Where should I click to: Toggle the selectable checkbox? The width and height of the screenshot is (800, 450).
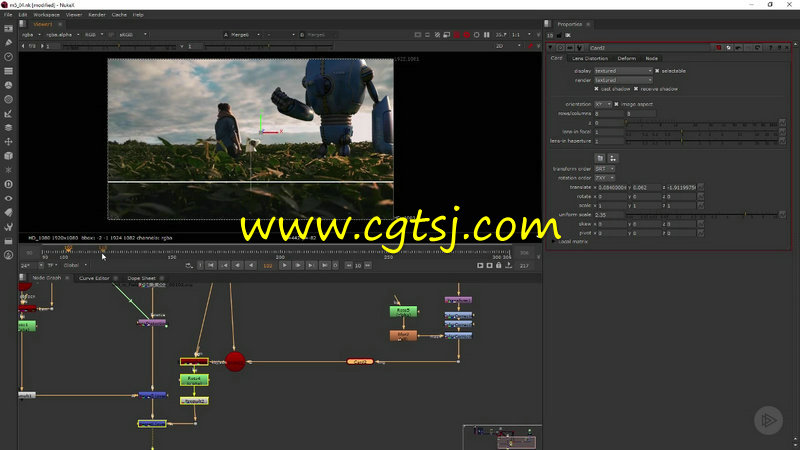(657, 71)
